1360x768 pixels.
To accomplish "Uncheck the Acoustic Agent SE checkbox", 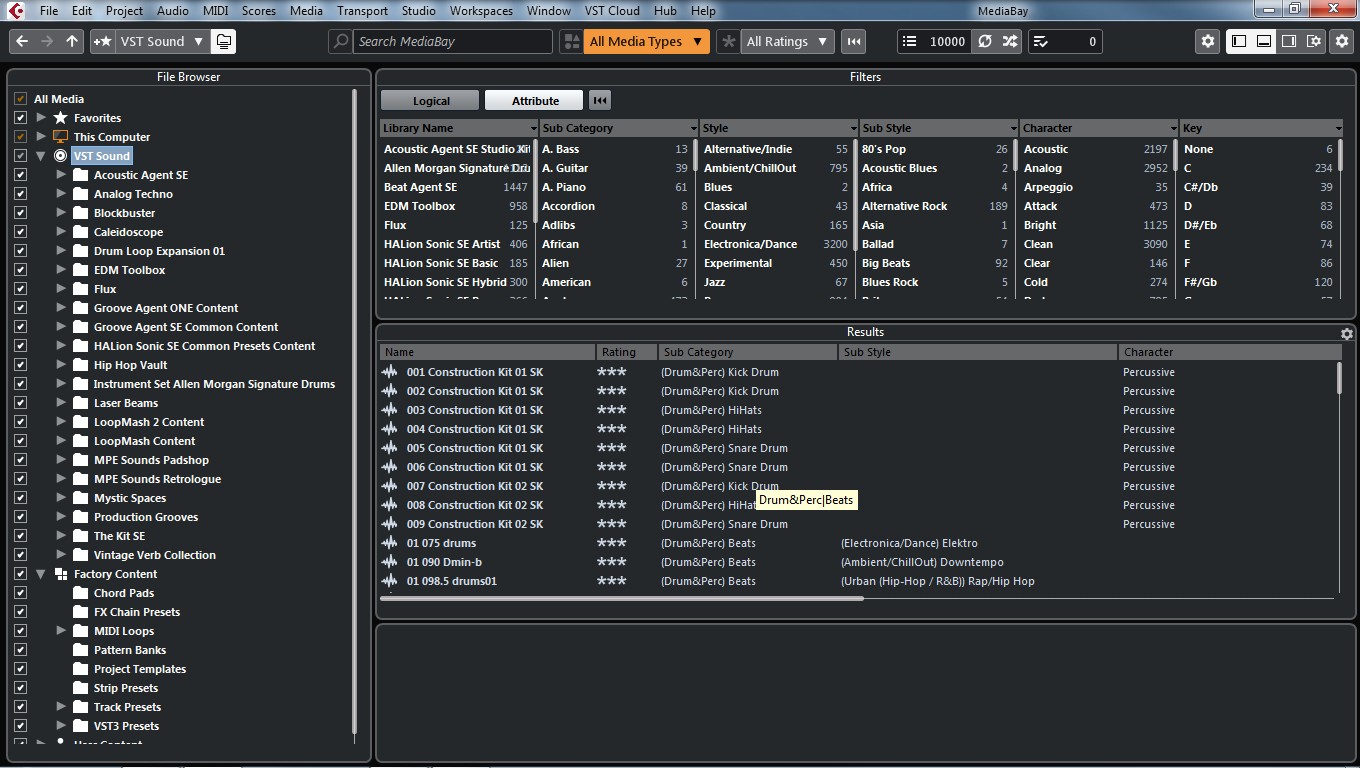I will point(20,175).
